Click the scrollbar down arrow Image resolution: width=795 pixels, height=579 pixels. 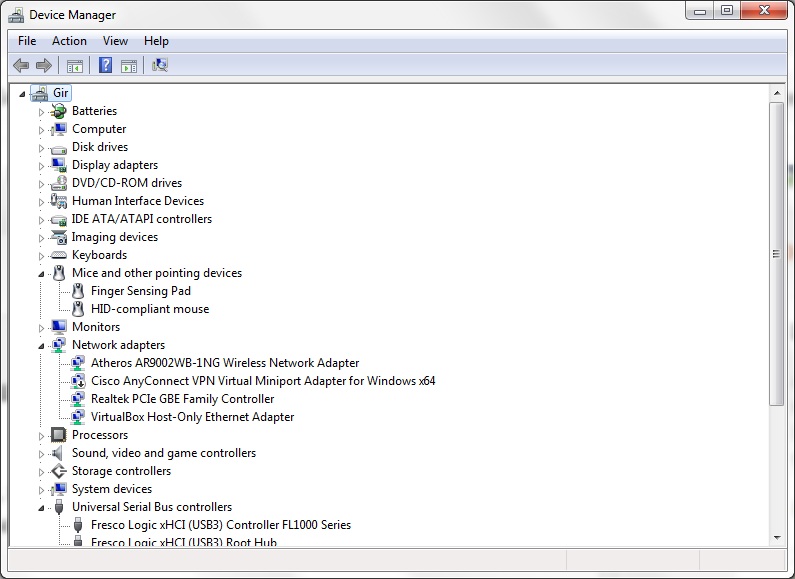coord(777,537)
